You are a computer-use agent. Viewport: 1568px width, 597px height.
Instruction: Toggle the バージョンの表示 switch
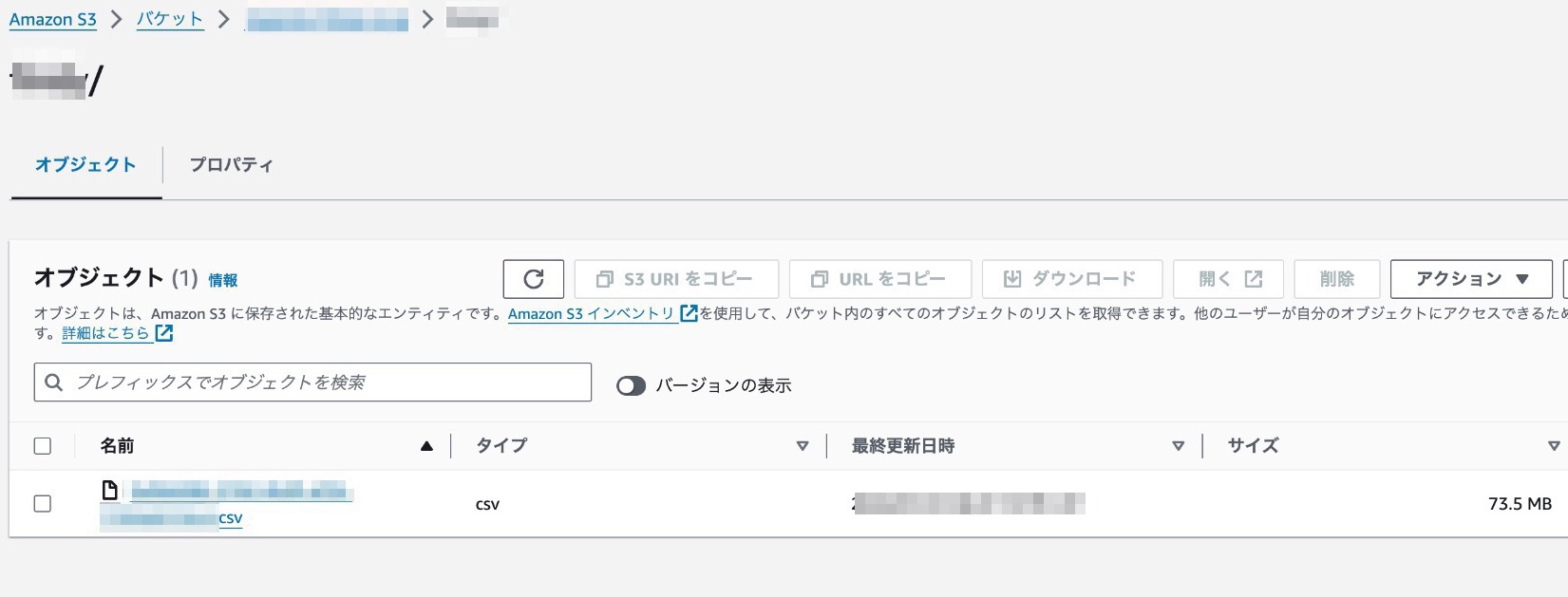click(x=631, y=385)
